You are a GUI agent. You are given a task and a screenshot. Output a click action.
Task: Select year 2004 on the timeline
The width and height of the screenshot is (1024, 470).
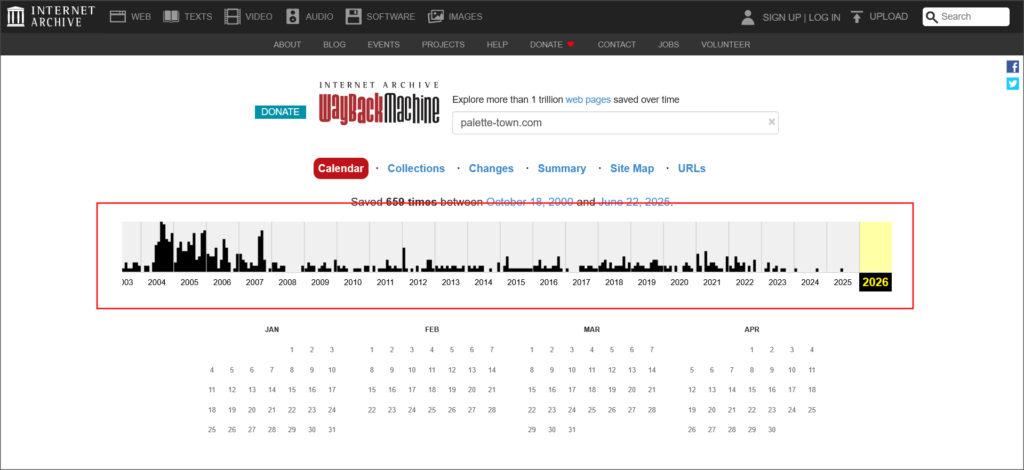click(157, 282)
